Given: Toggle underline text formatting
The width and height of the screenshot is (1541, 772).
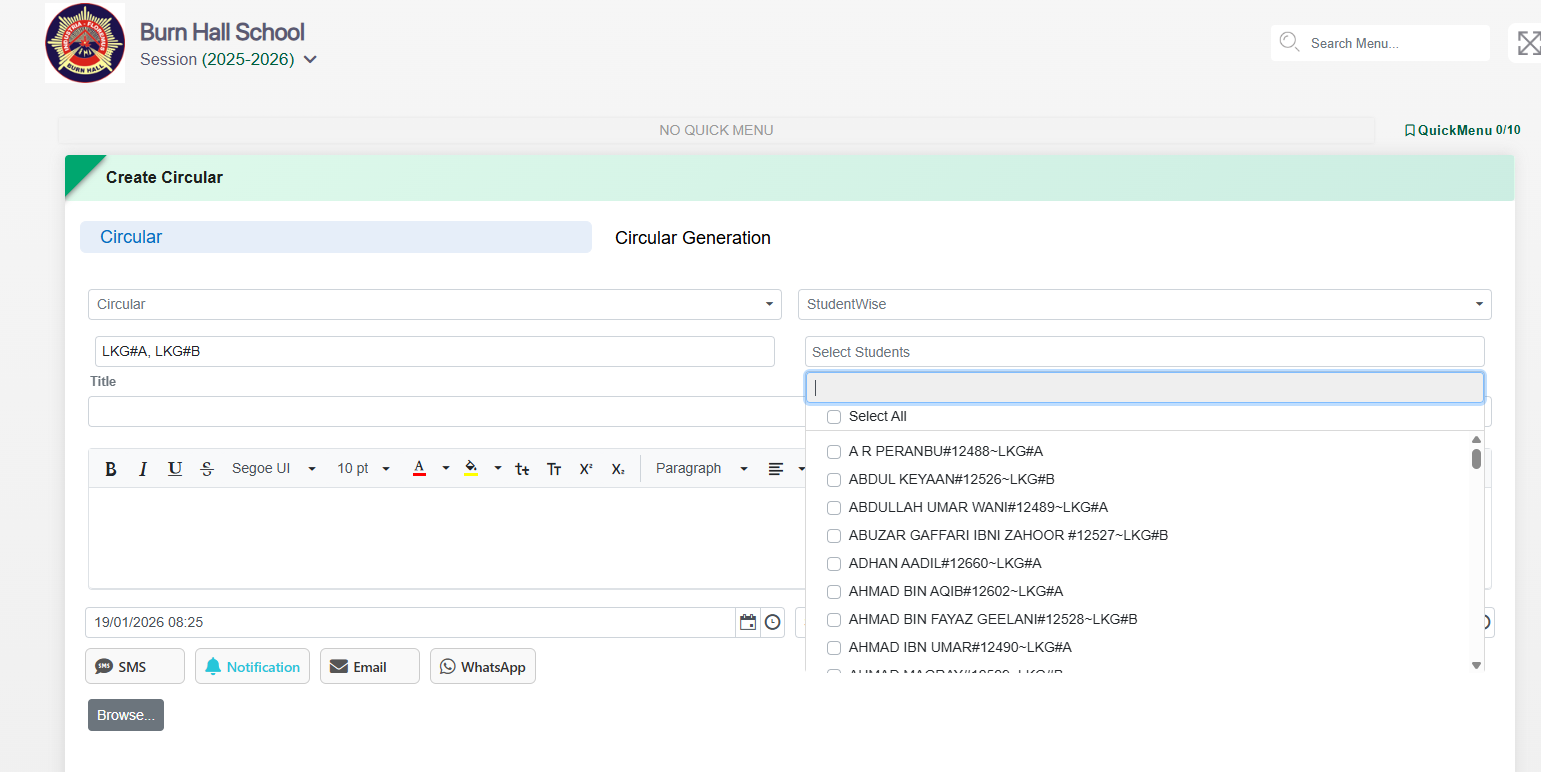Looking at the screenshot, I should (x=175, y=469).
